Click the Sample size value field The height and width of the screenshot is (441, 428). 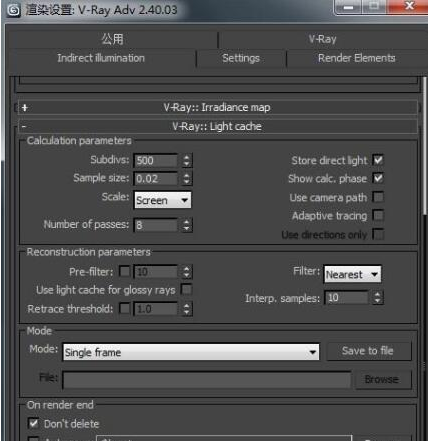point(156,178)
